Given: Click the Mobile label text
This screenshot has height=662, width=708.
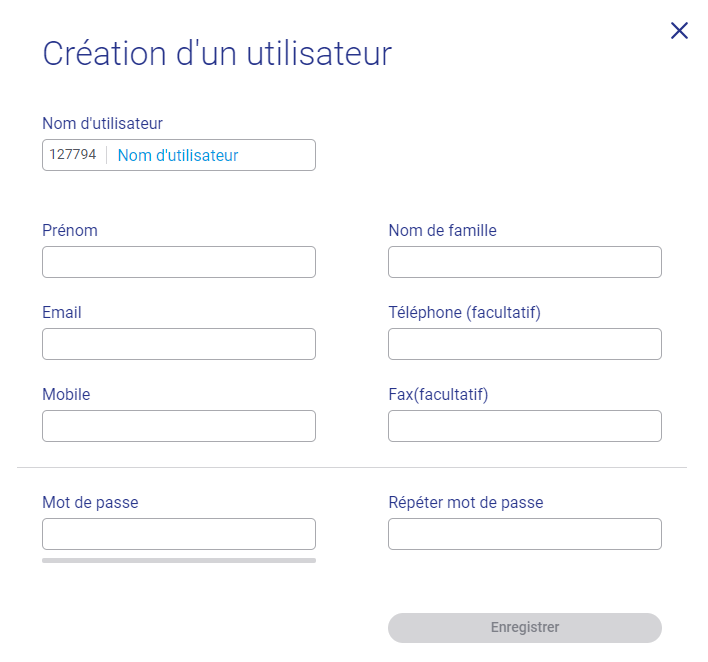Looking at the screenshot, I should click(66, 394).
